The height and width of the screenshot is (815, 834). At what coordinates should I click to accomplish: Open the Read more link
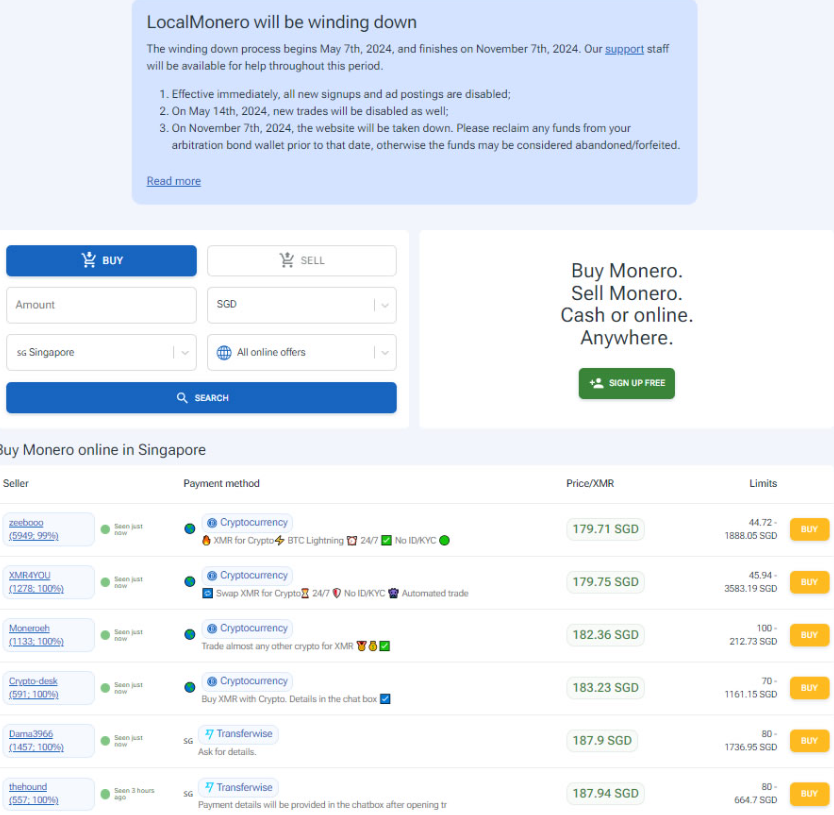click(173, 181)
